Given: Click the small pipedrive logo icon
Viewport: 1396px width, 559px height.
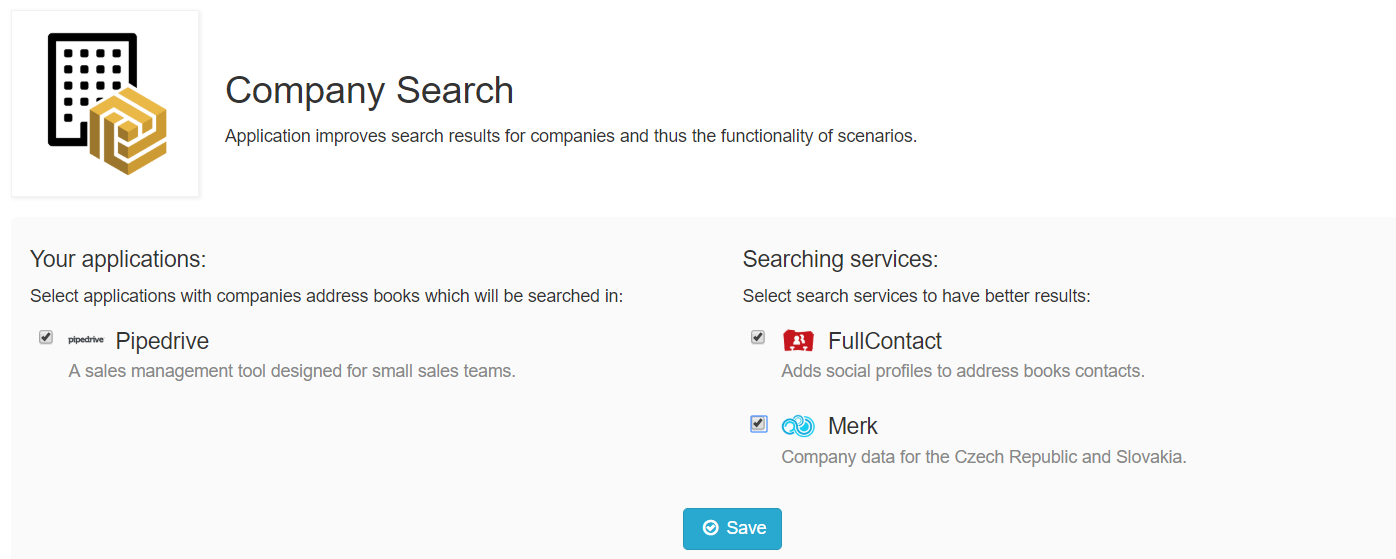Looking at the screenshot, I should [x=85, y=340].
